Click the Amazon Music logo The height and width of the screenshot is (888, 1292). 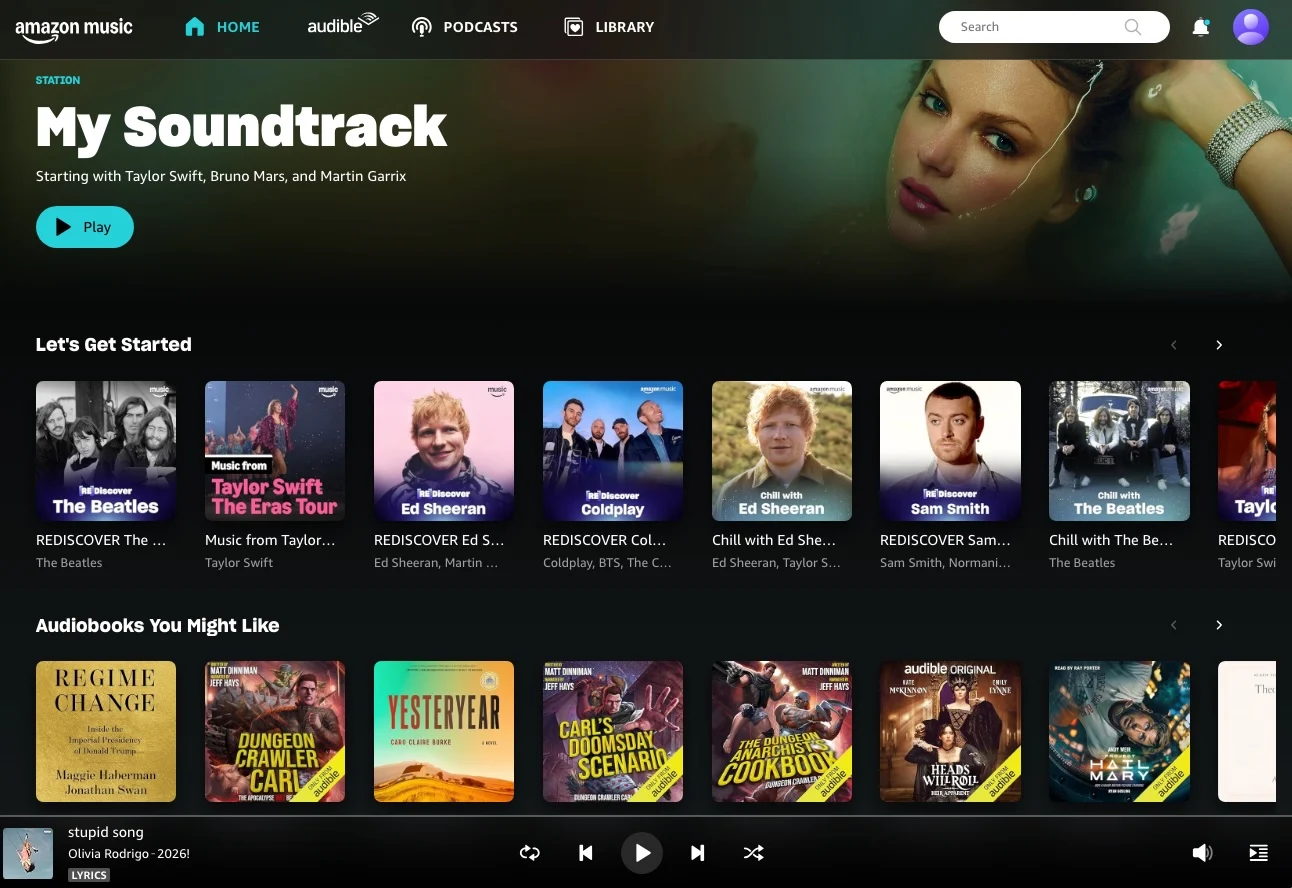74,29
